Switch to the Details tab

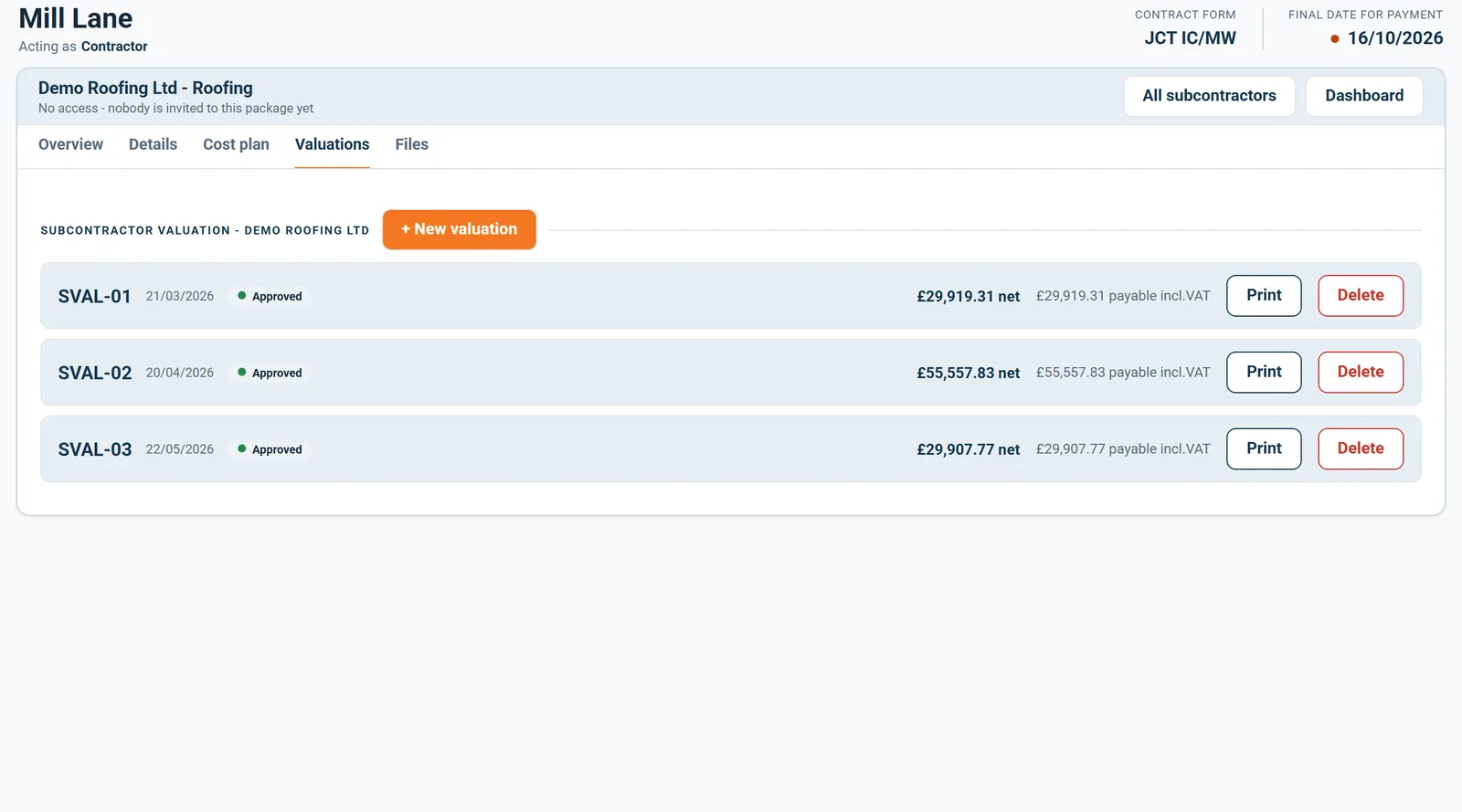[x=153, y=144]
